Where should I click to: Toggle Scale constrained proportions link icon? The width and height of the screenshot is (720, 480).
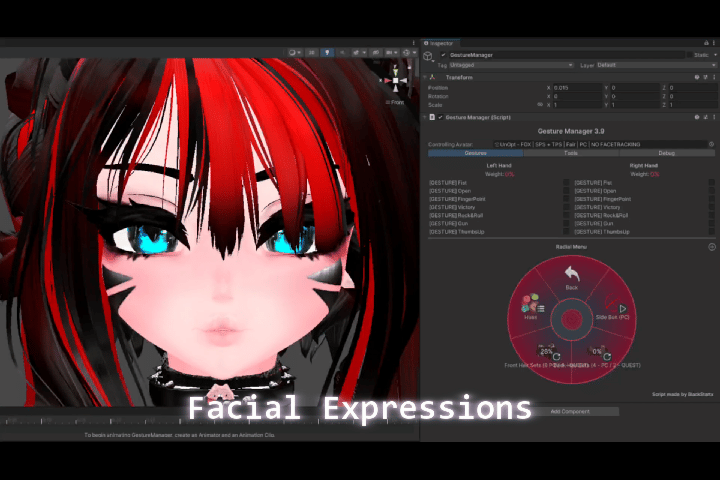540,105
